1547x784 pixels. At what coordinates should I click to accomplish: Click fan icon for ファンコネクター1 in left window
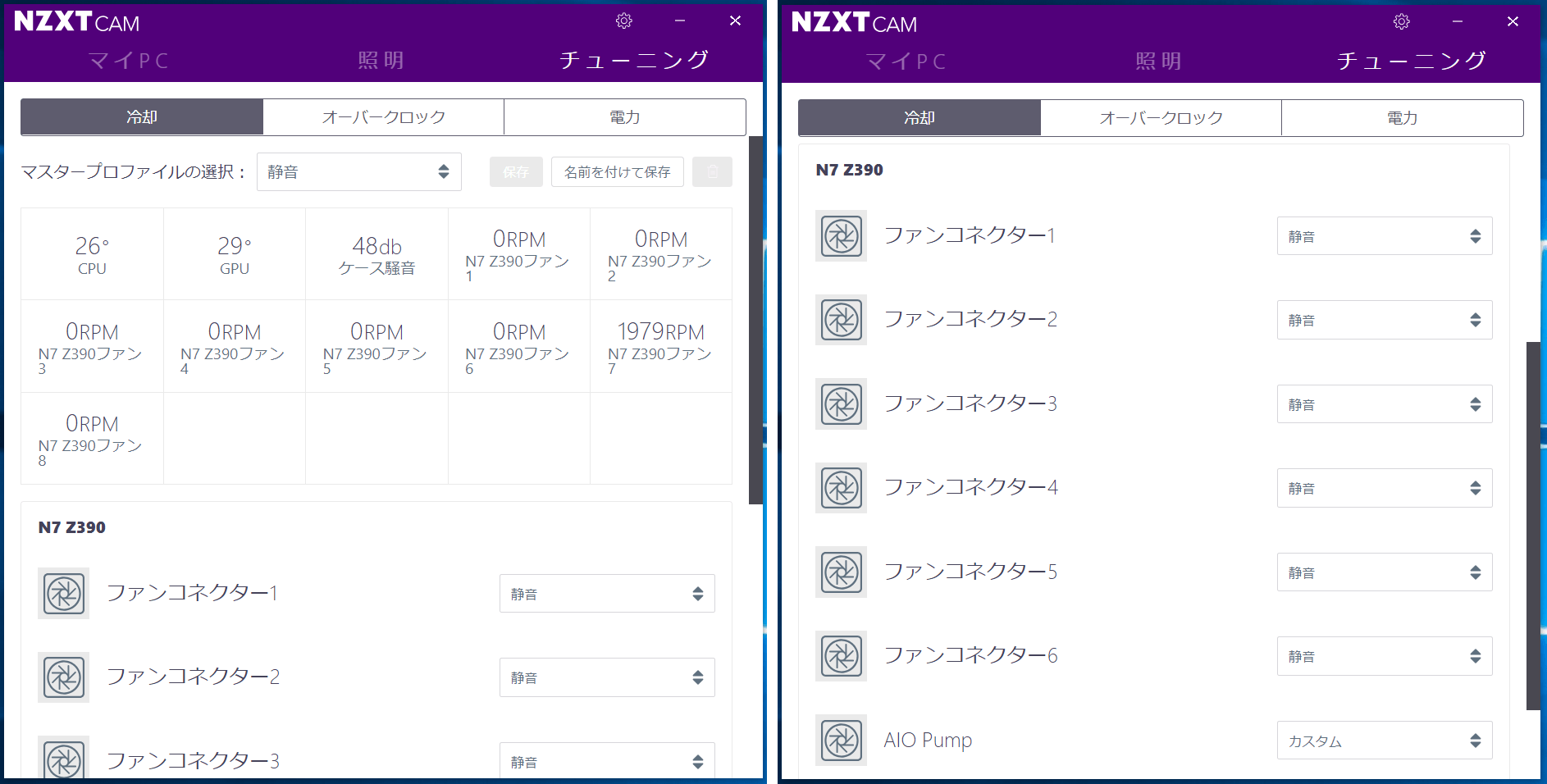(64, 593)
